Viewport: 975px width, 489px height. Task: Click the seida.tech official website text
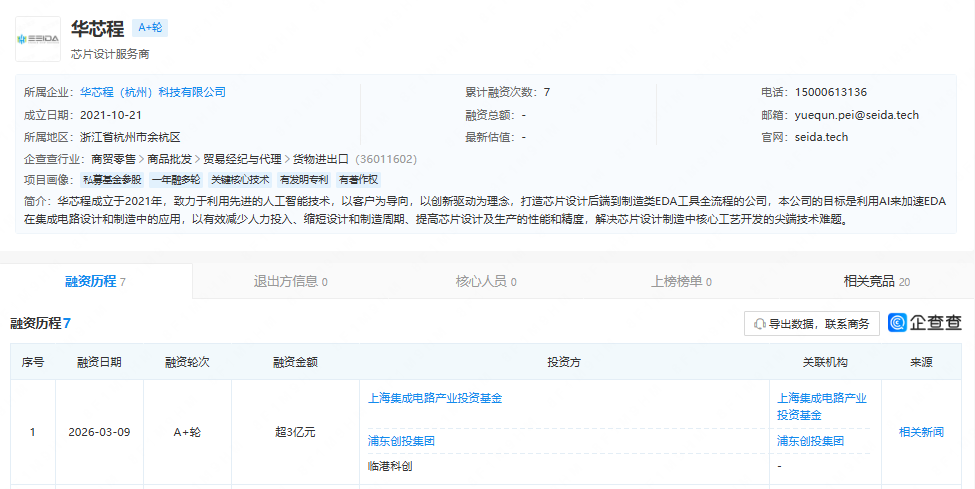821,137
